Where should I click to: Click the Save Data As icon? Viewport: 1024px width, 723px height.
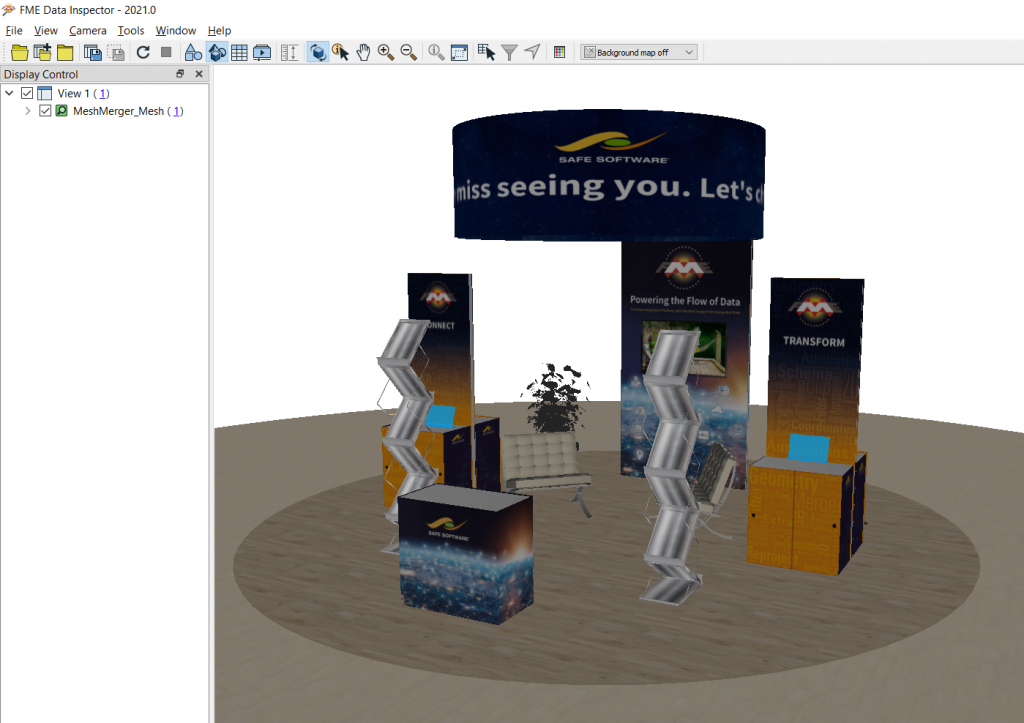93,52
